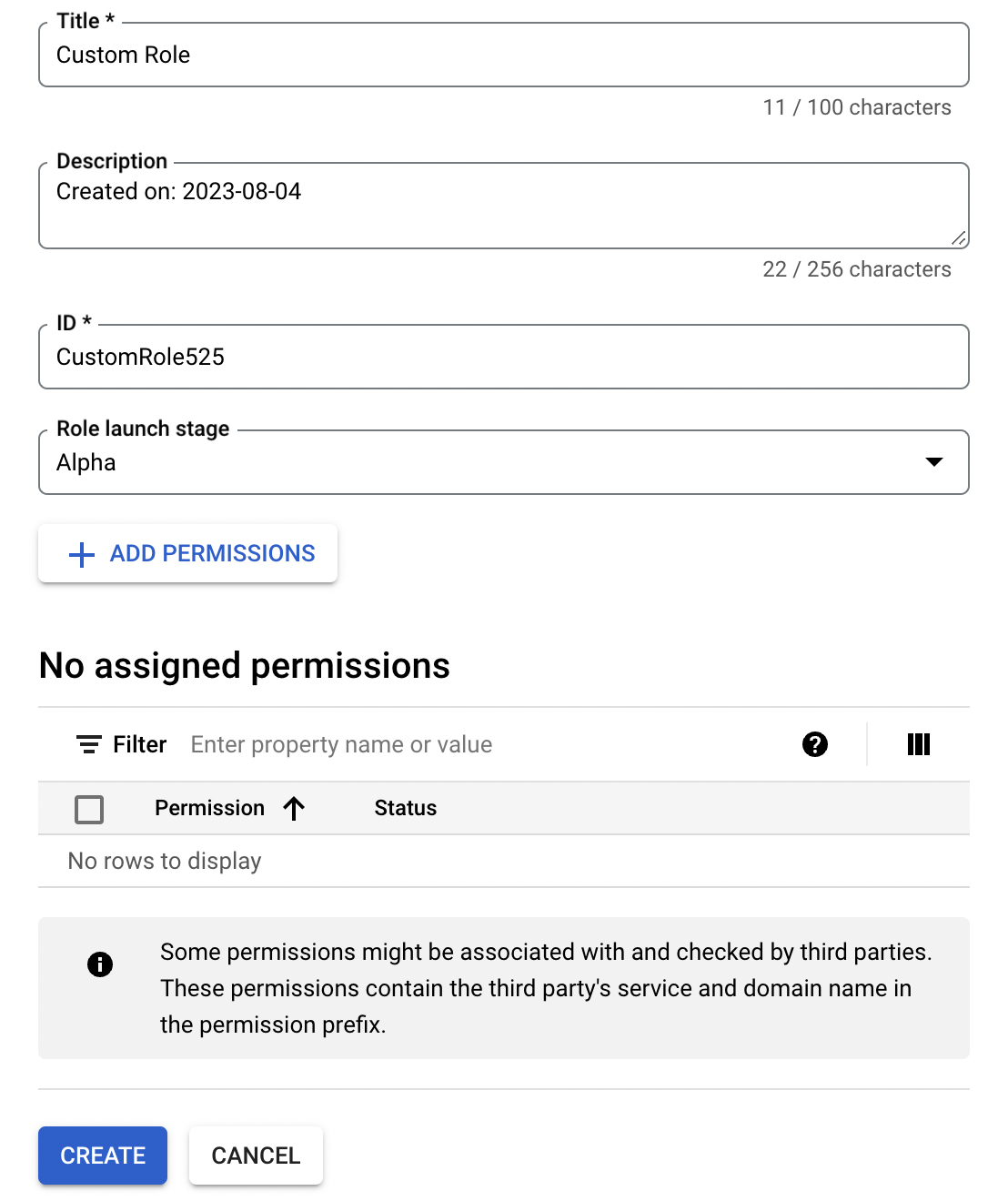Click the Permission column header
This screenshot has height=1201, width=1008.
(x=209, y=808)
